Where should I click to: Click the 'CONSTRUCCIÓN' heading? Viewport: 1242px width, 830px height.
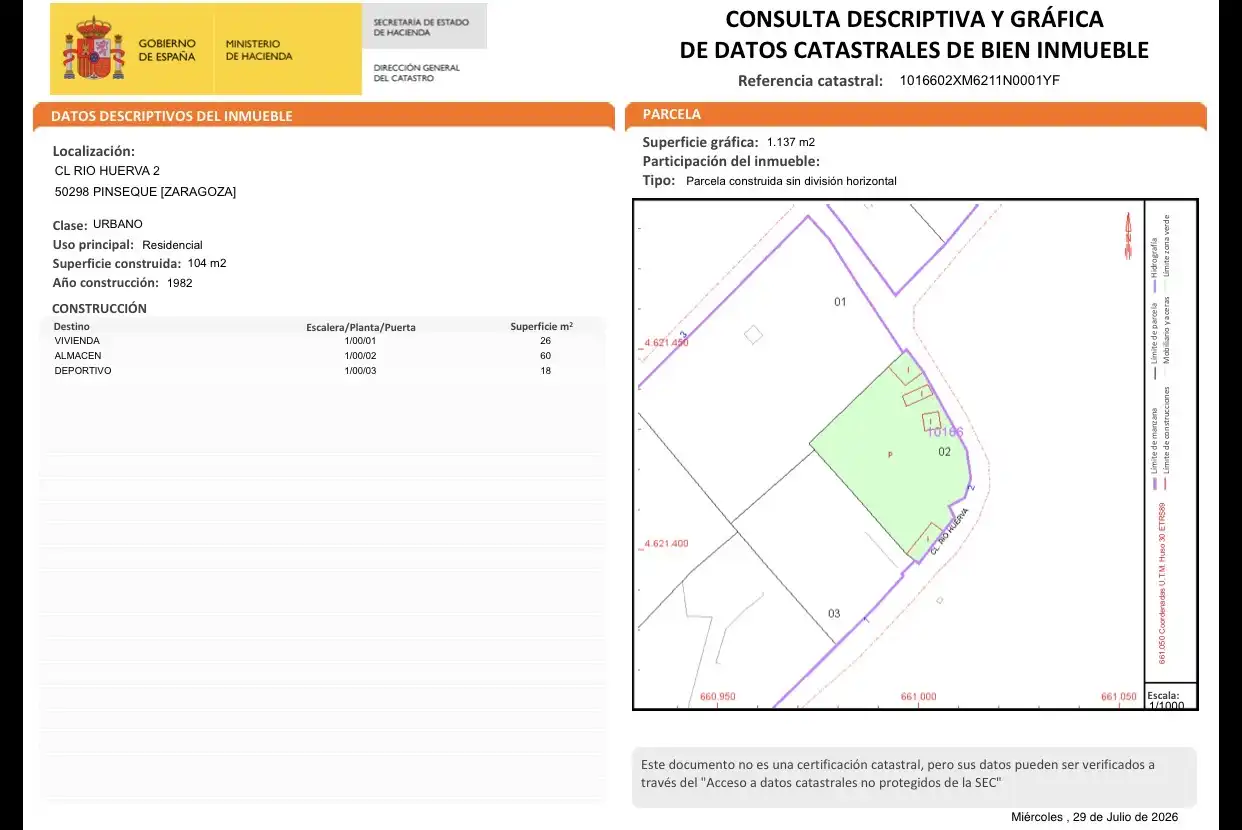[x=99, y=308]
